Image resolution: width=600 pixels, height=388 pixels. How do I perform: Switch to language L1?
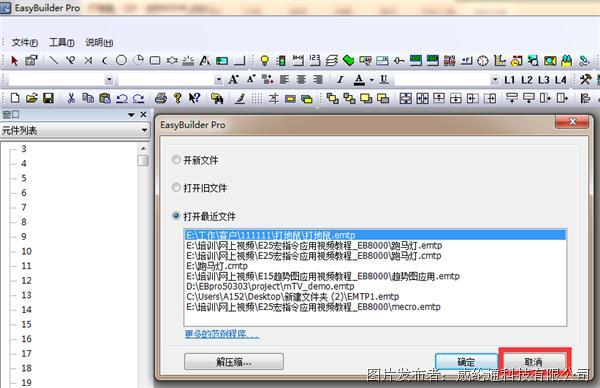coord(509,80)
